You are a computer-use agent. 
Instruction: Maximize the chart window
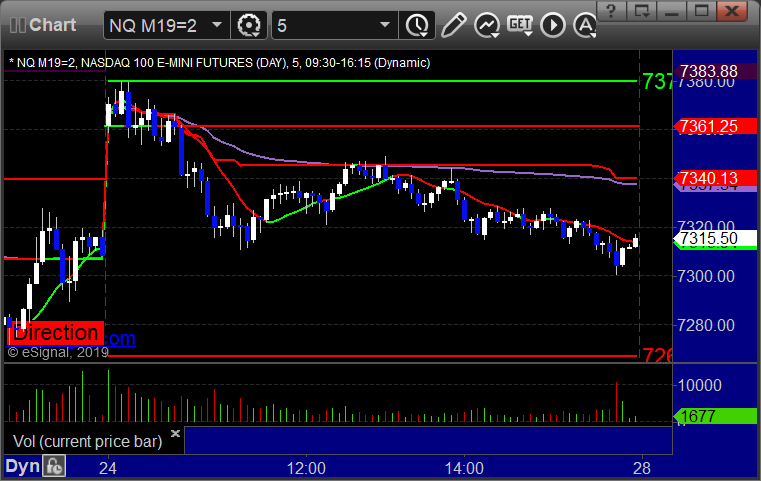(x=702, y=11)
